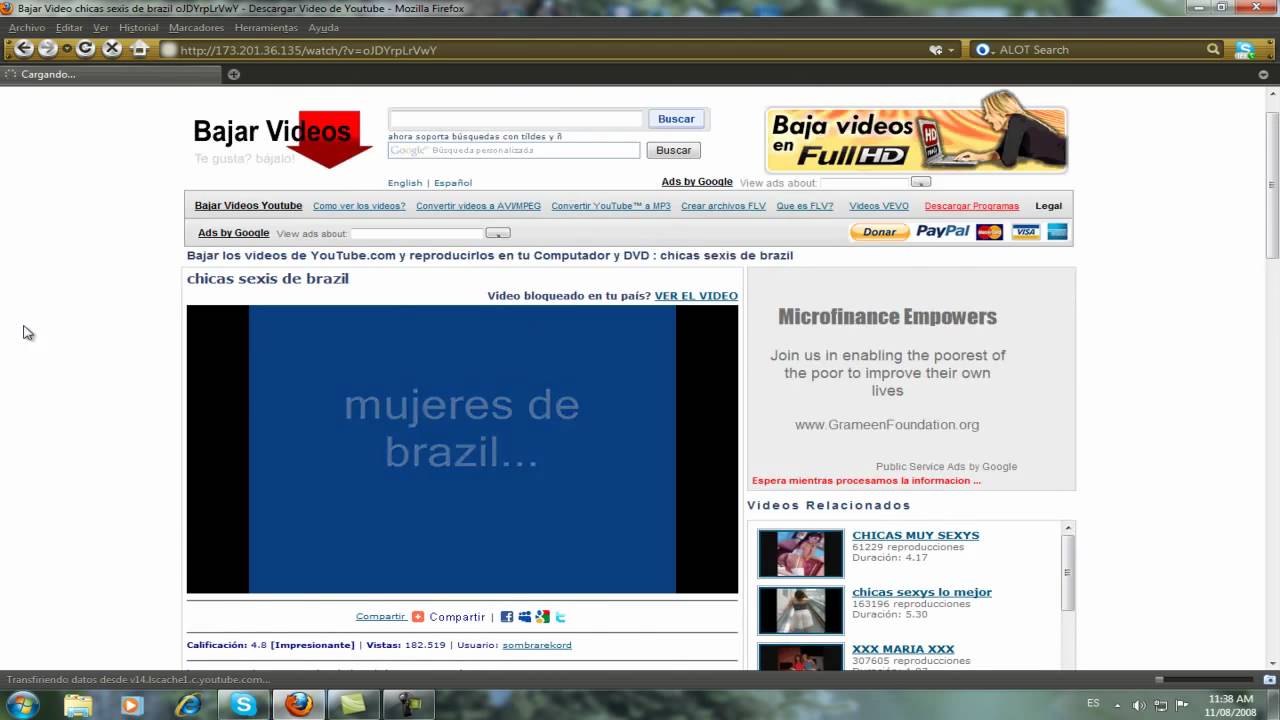This screenshot has width=1280, height=720.
Task: Open Como ver los videos? link
Action: coord(359,206)
